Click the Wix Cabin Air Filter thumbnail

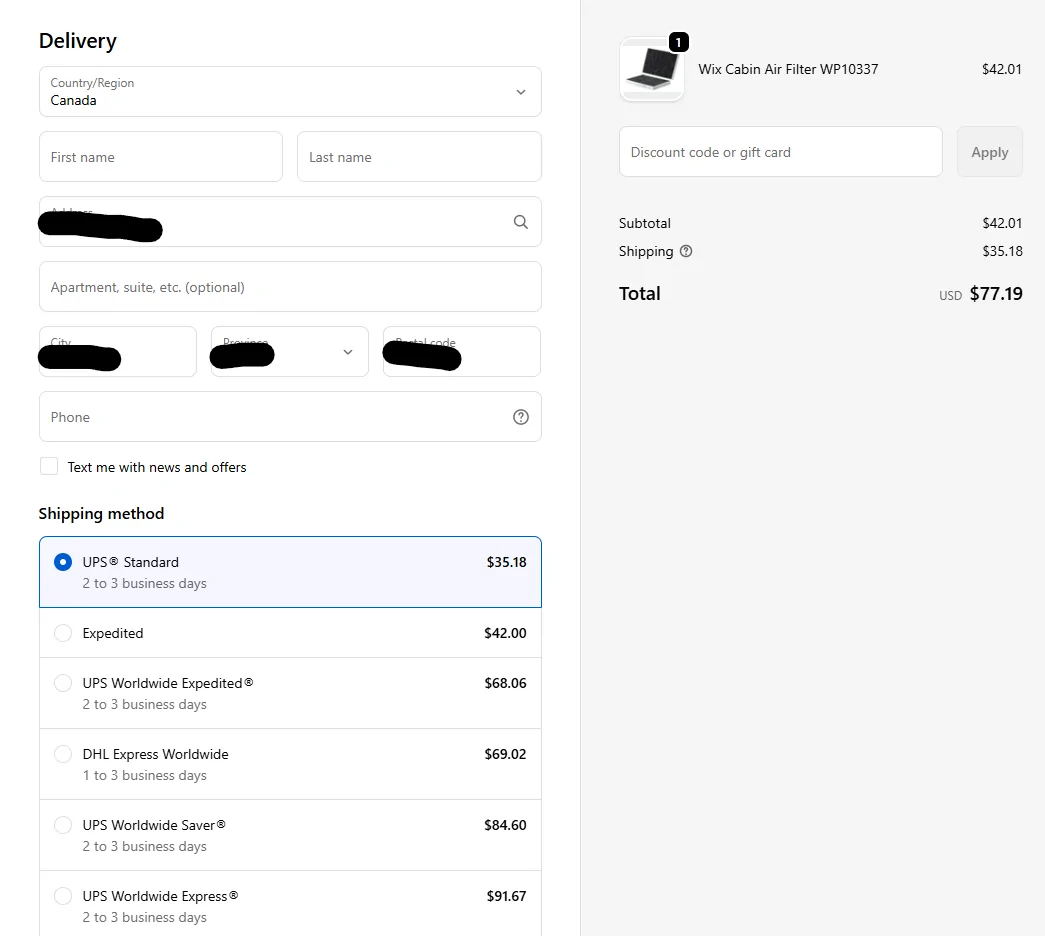point(651,70)
